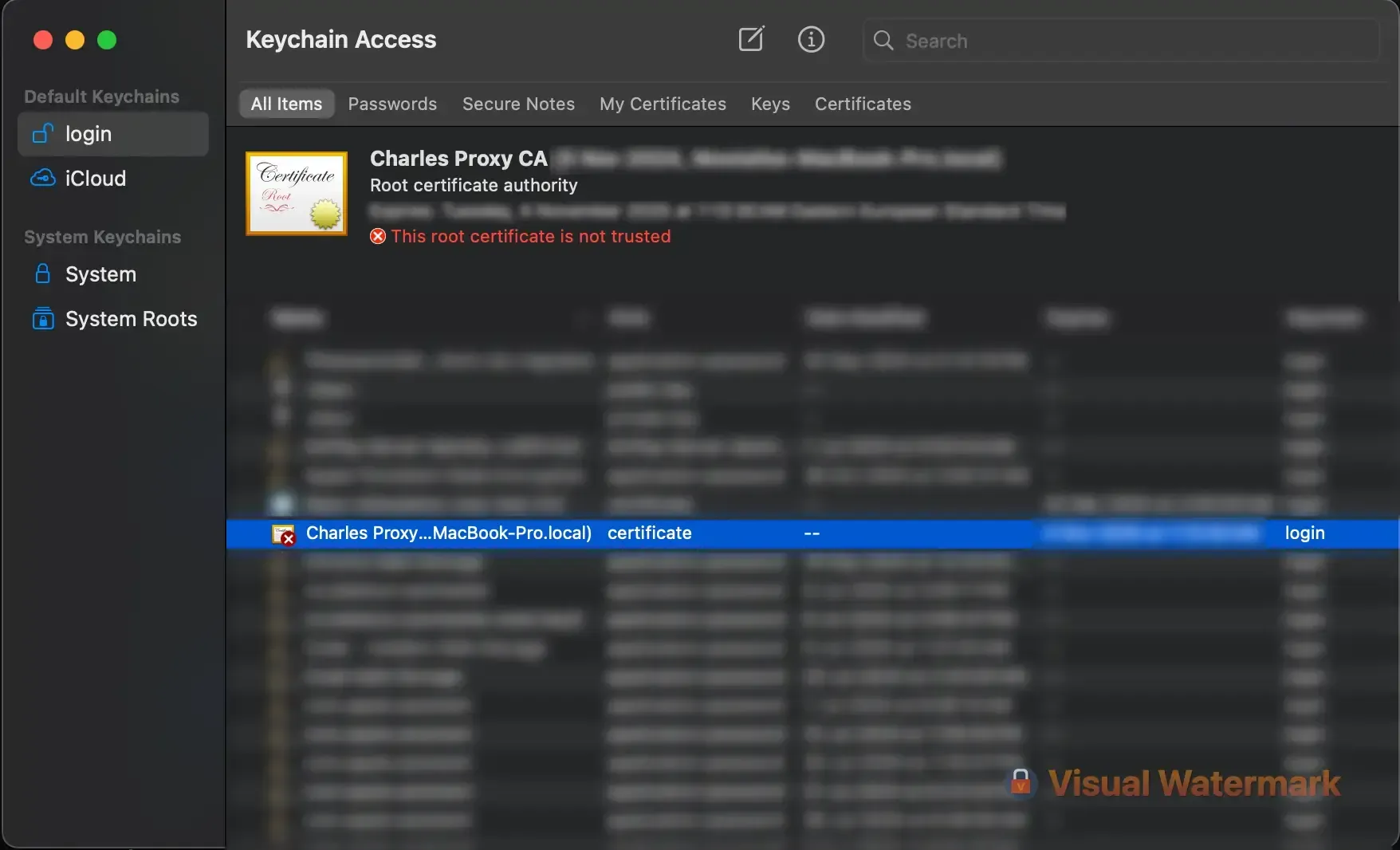The height and width of the screenshot is (850, 1400).
Task: Open the info panel icon
Action: click(811, 39)
